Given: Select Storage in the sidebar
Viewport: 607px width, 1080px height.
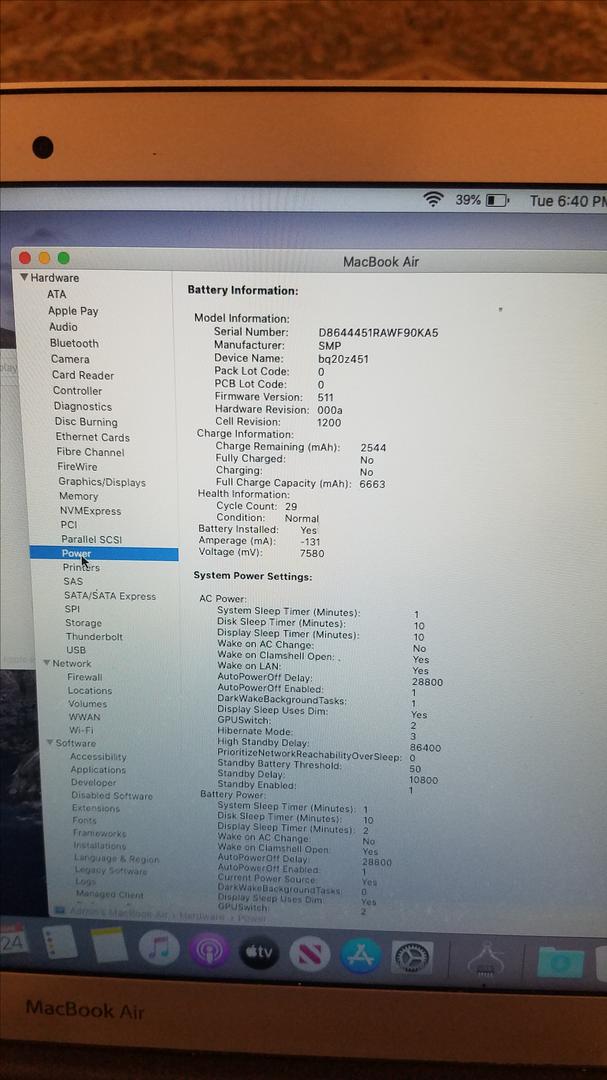Looking at the screenshot, I should (83, 623).
